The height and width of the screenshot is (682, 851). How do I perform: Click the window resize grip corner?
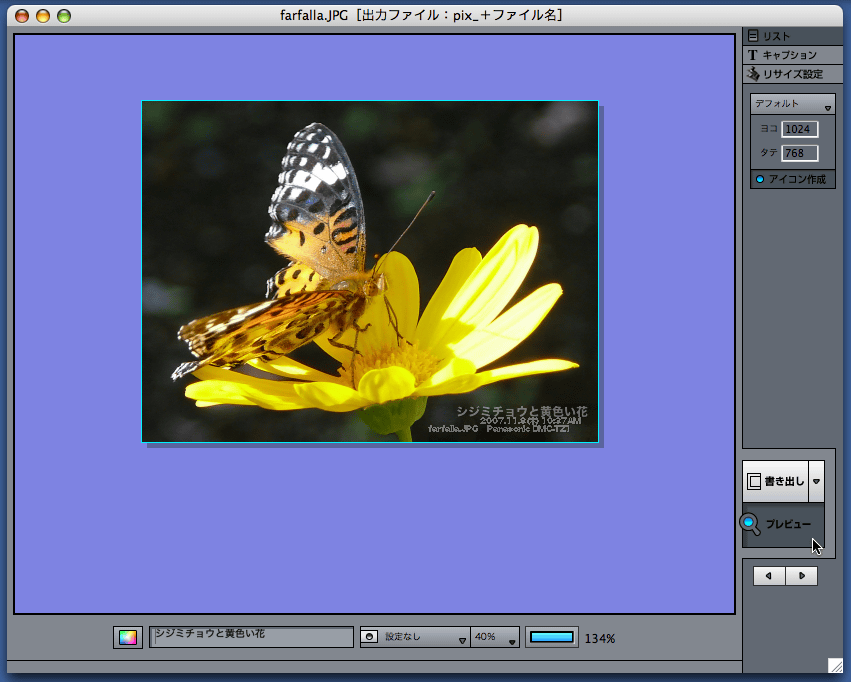coord(835,665)
